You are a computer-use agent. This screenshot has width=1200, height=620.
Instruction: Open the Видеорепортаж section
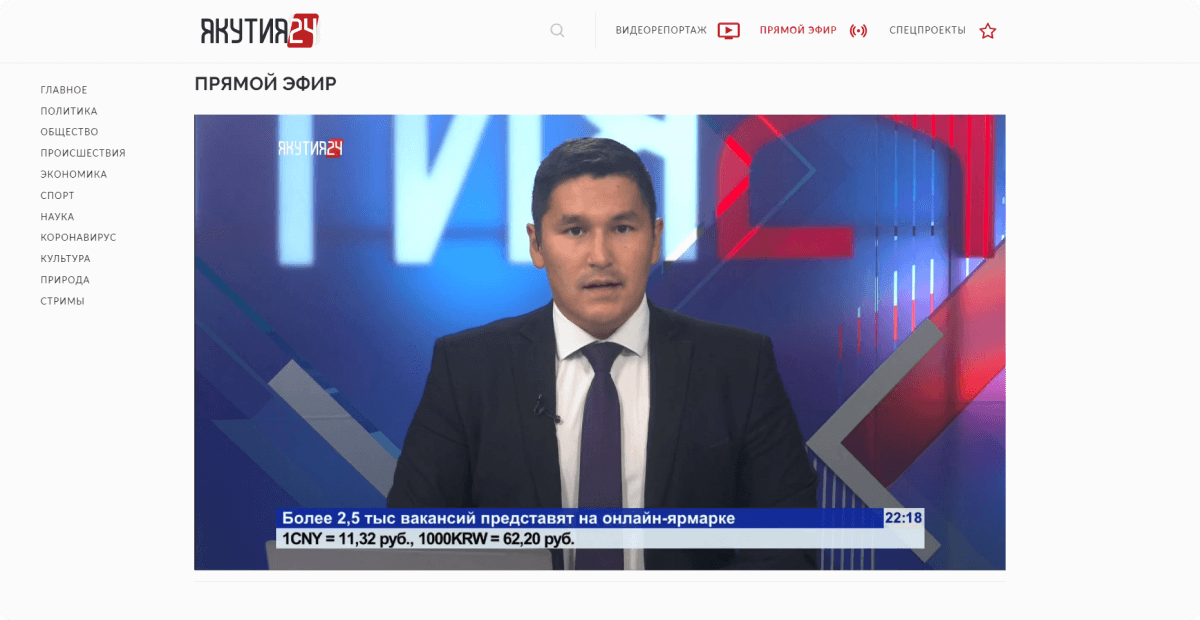661,30
